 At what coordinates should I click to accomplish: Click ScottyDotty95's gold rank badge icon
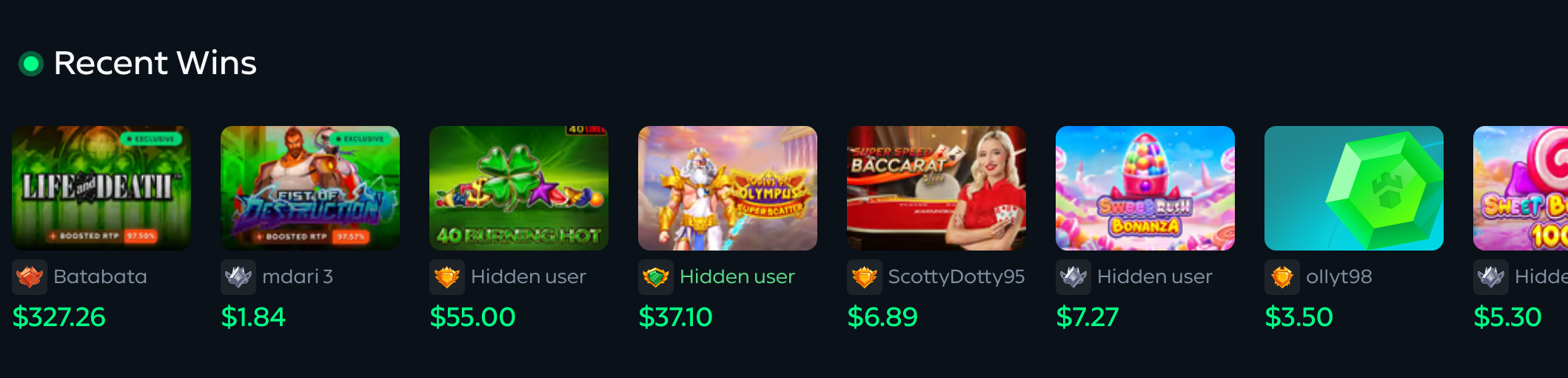point(865,277)
